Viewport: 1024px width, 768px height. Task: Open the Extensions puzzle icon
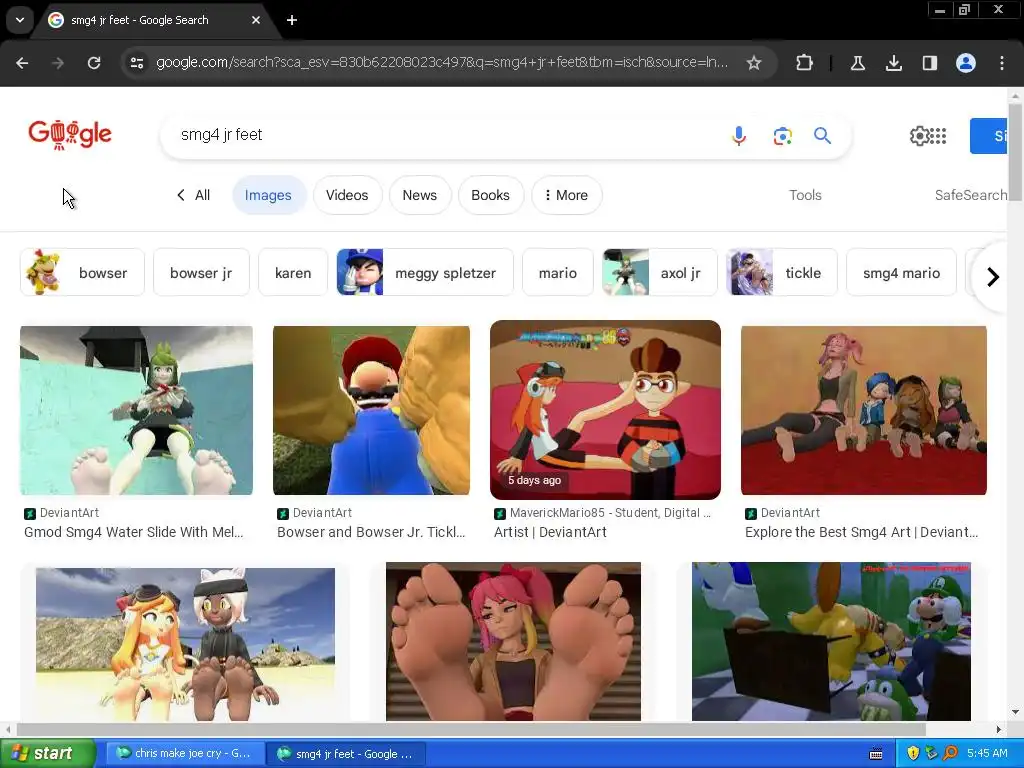pyautogui.click(x=805, y=63)
